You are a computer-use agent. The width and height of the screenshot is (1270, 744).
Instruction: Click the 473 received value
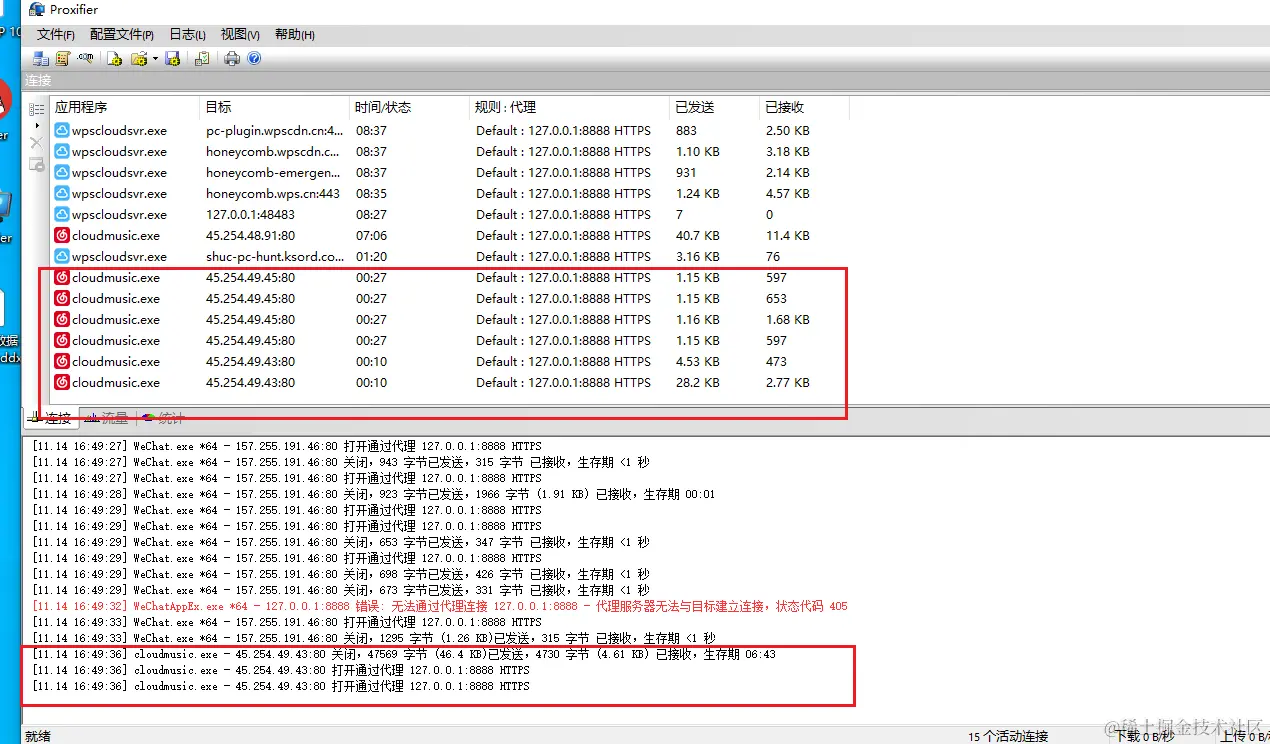click(x=776, y=362)
